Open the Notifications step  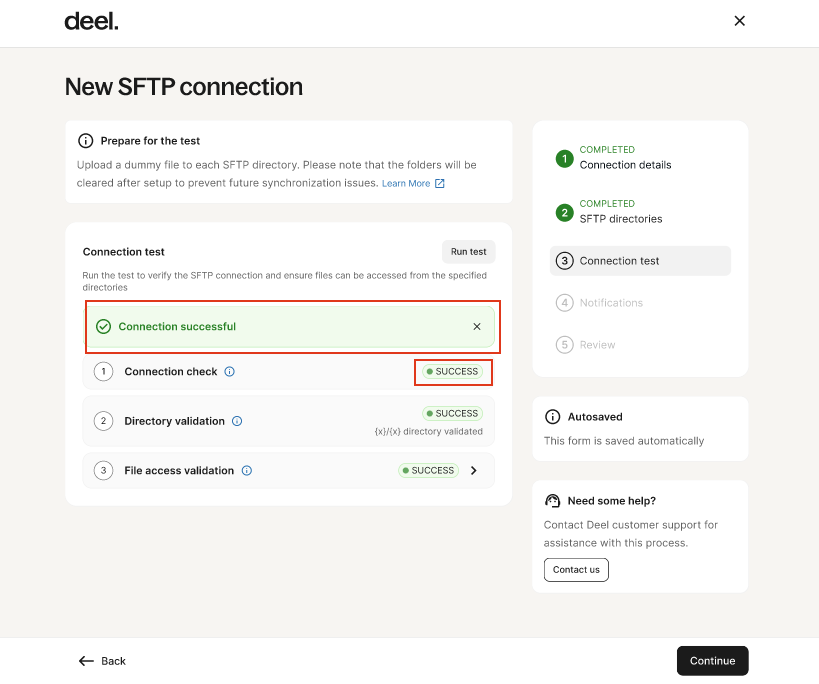coord(611,303)
